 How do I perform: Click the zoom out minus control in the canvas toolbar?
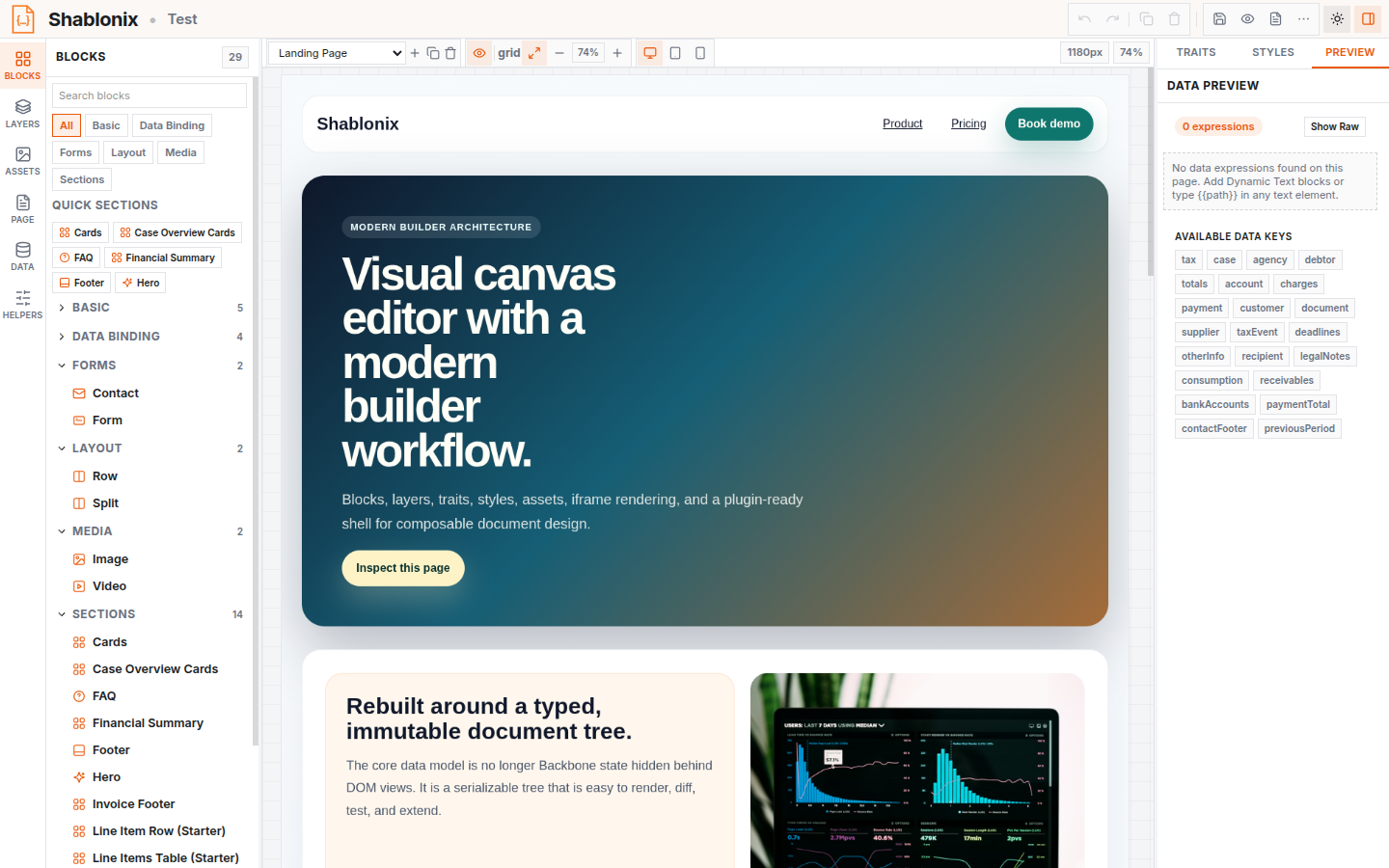559,53
